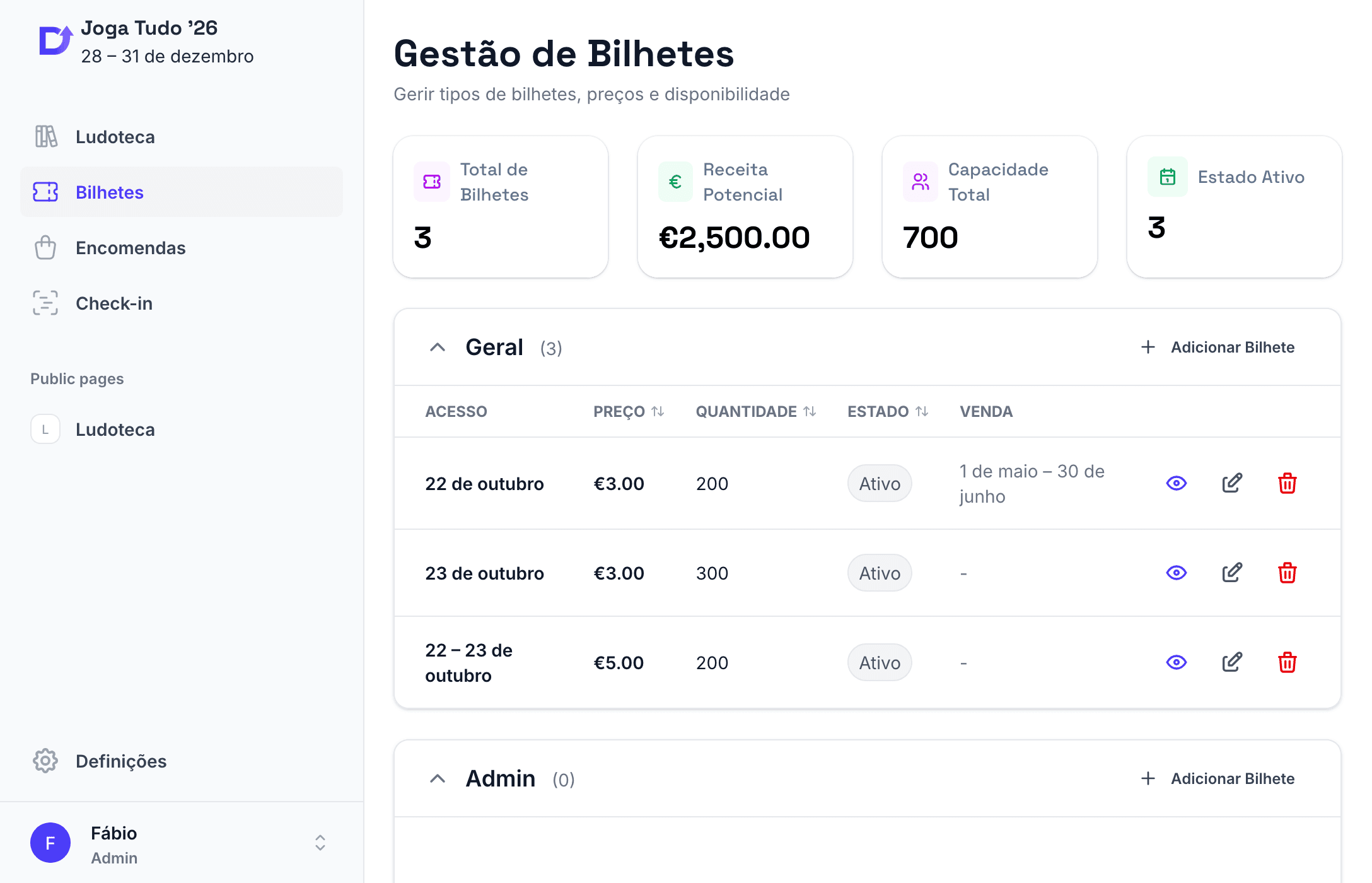Edit the 23 de outubro ticket
1372x883 pixels.
[1232, 573]
